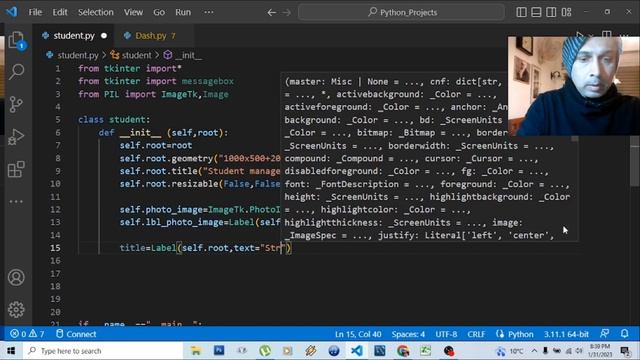Close the unsaved student.py tab dot
Screen dimensions: 640x360
104,36
